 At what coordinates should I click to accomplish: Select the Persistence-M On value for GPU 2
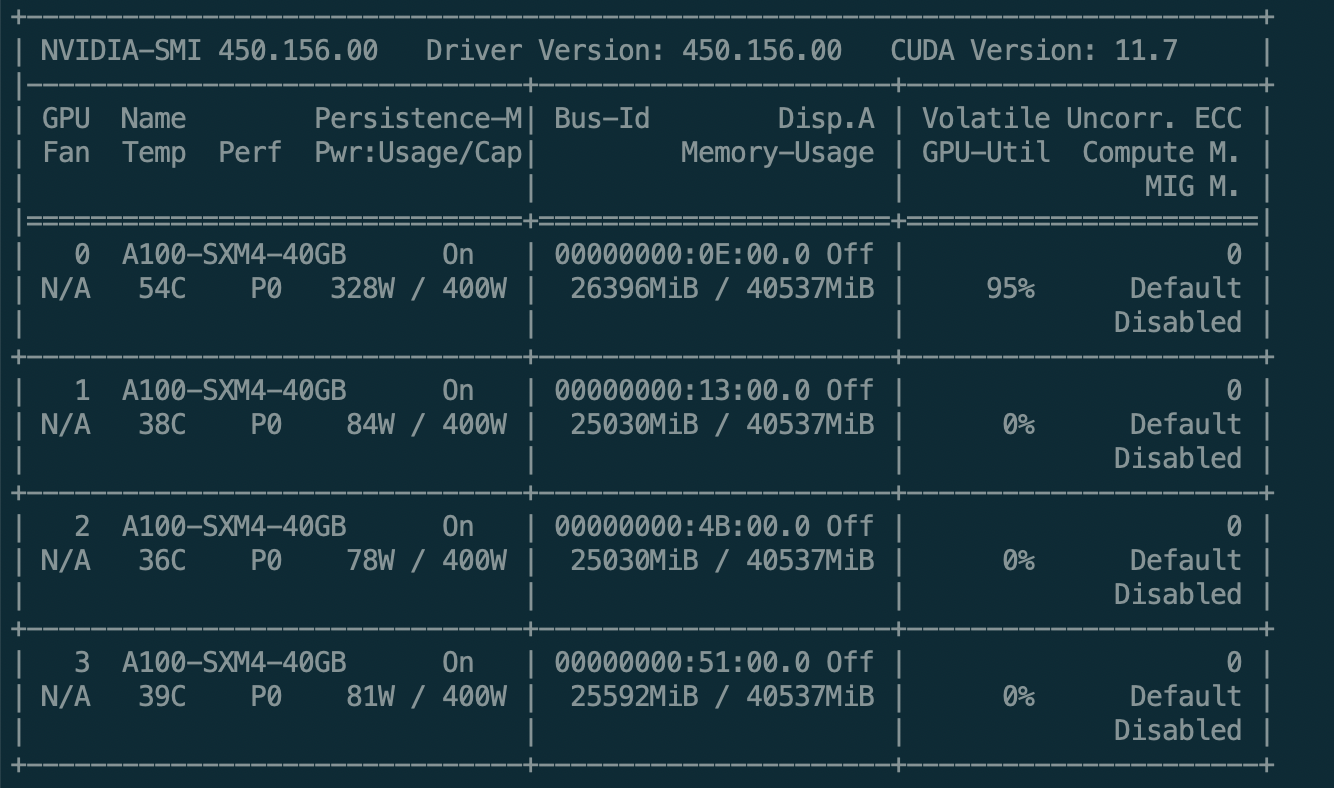(459, 526)
